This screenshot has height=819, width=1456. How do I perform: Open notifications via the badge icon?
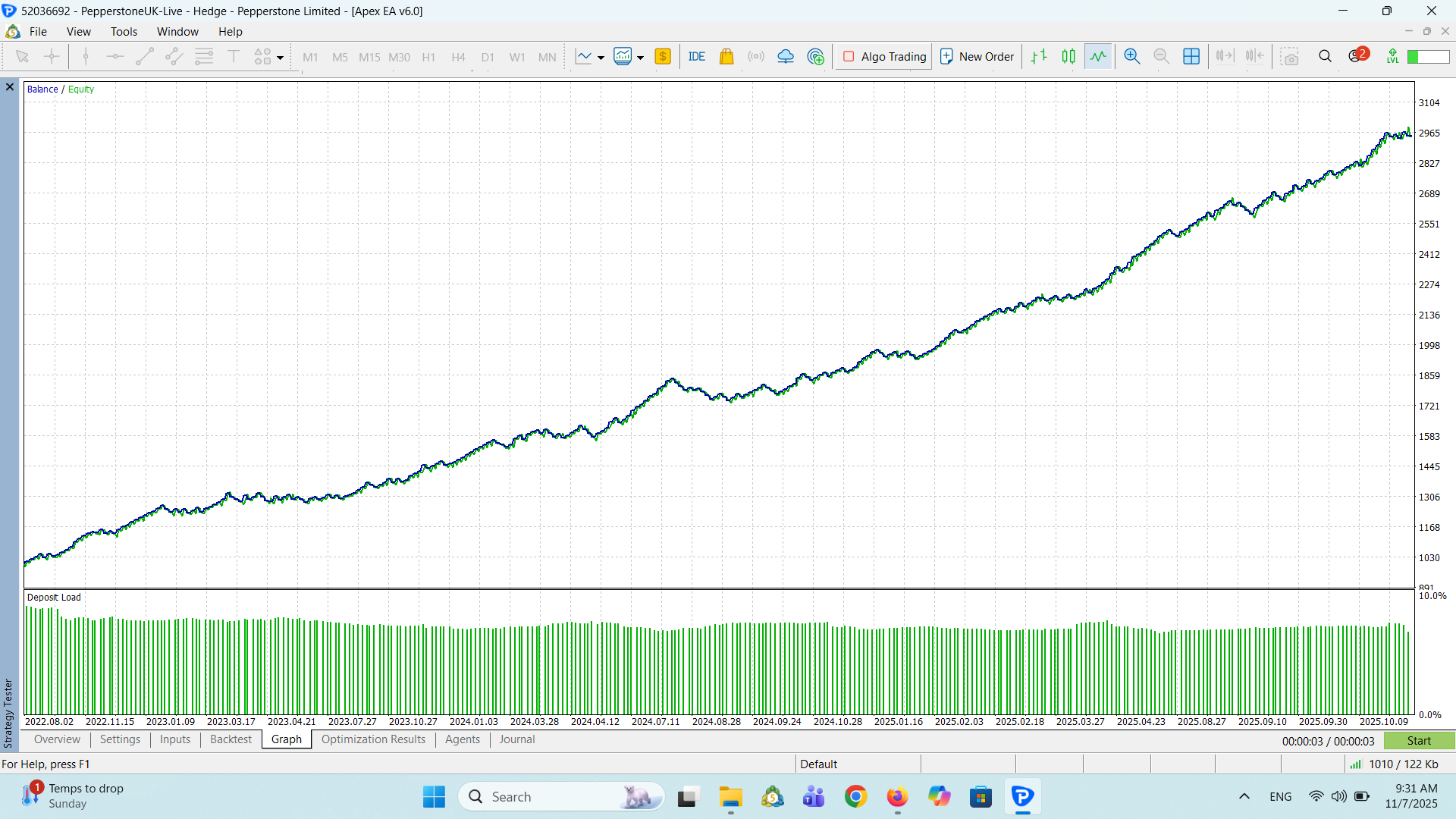[x=1357, y=56]
